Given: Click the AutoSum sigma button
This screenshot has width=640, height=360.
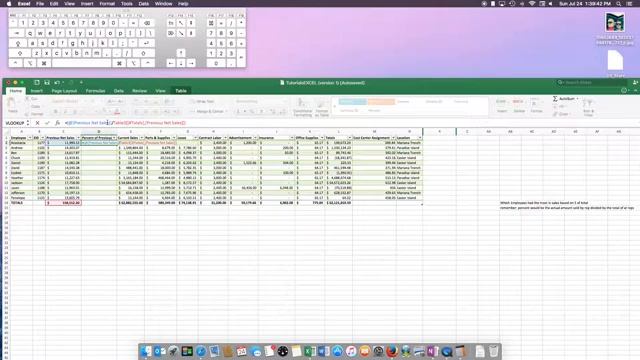Looking at the screenshot, I should (564, 99).
